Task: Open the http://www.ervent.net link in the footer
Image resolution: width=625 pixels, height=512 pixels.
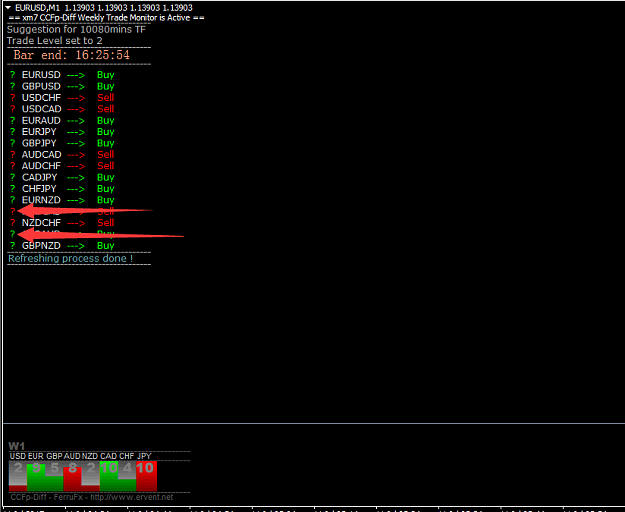Action: coord(132,497)
